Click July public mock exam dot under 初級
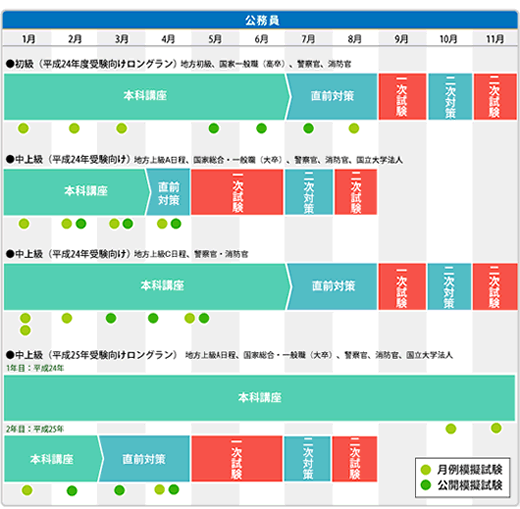The height and width of the screenshot is (509, 520). (x=308, y=128)
